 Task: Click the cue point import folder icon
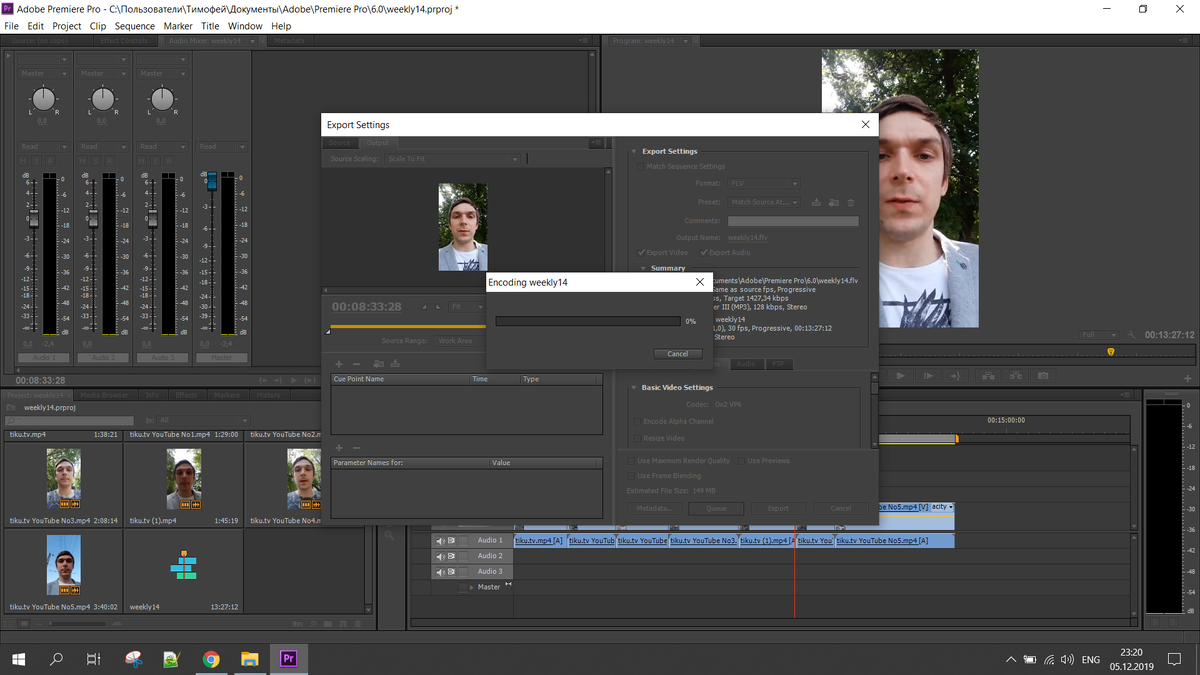pos(378,364)
